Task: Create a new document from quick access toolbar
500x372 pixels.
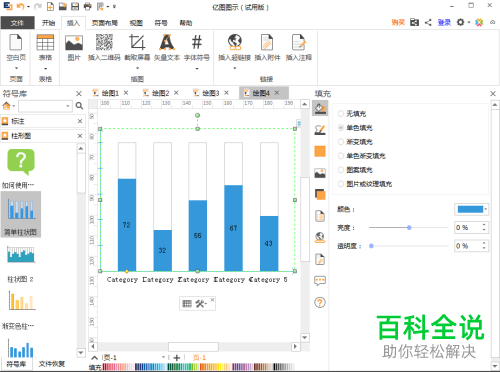Action: tap(50, 6)
